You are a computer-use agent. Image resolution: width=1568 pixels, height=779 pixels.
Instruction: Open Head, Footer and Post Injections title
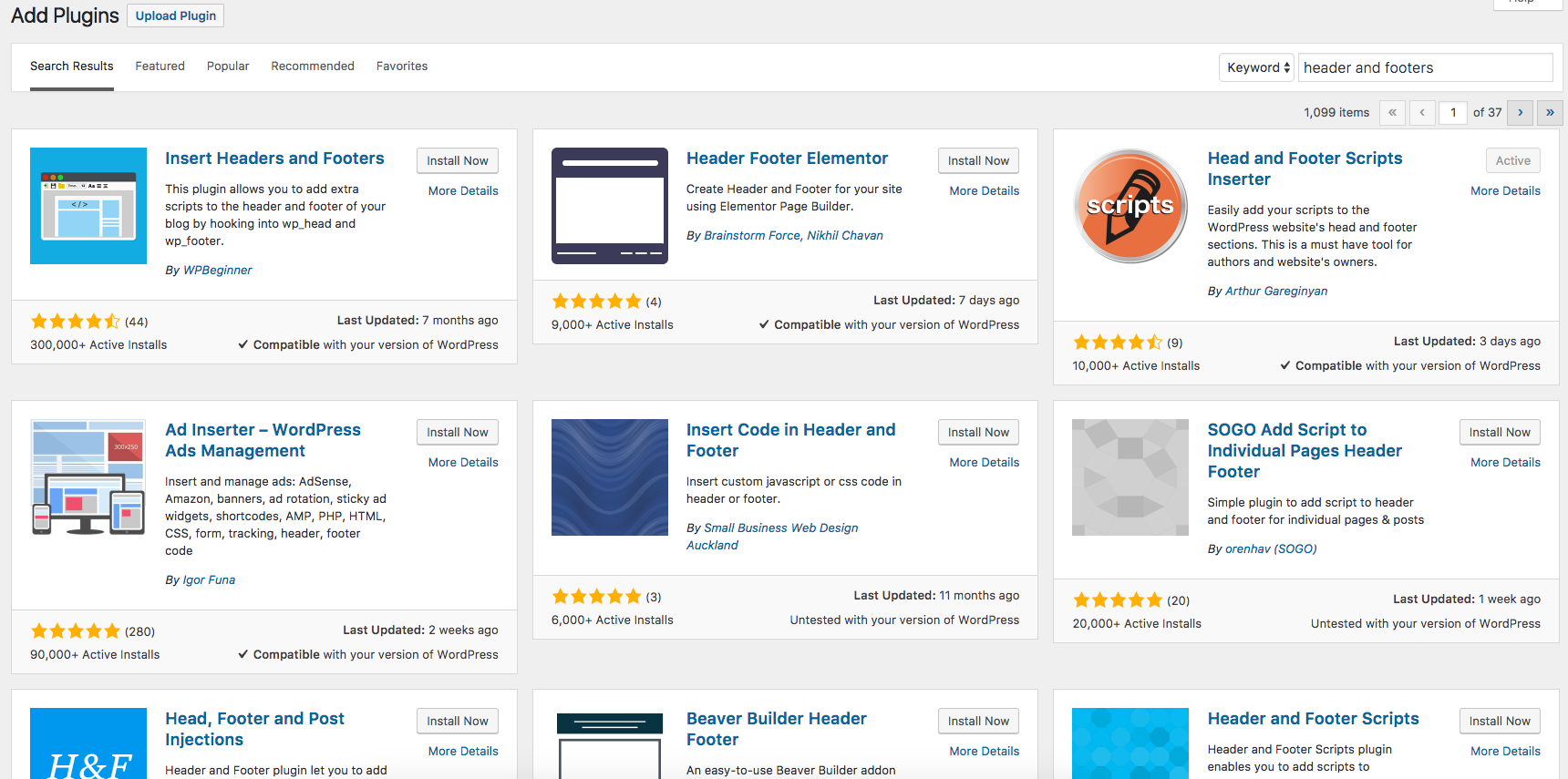[x=254, y=729]
